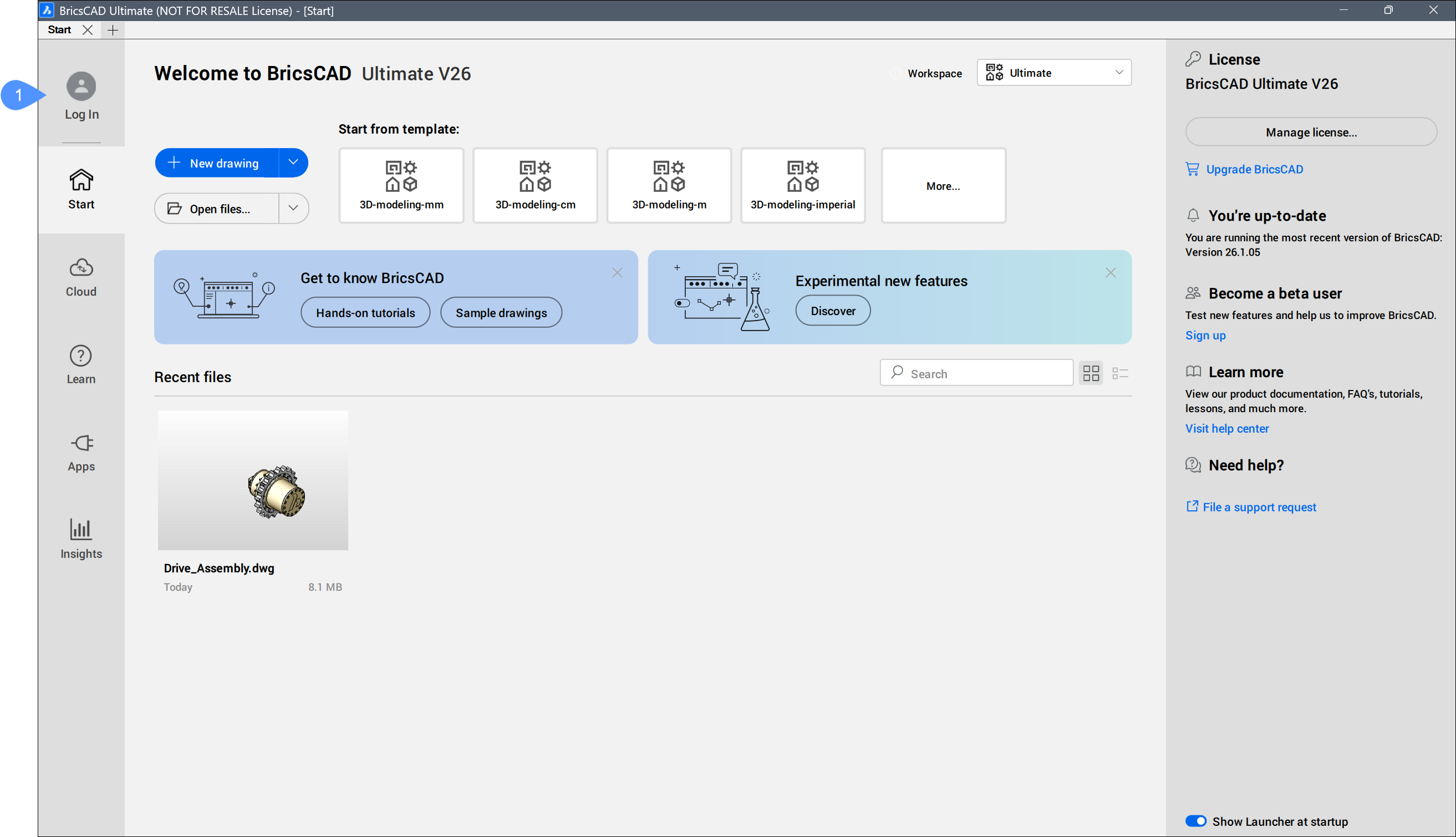The height and width of the screenshot is (837, 1456).
Task: Open More... templates
Action: coord(943,186)
